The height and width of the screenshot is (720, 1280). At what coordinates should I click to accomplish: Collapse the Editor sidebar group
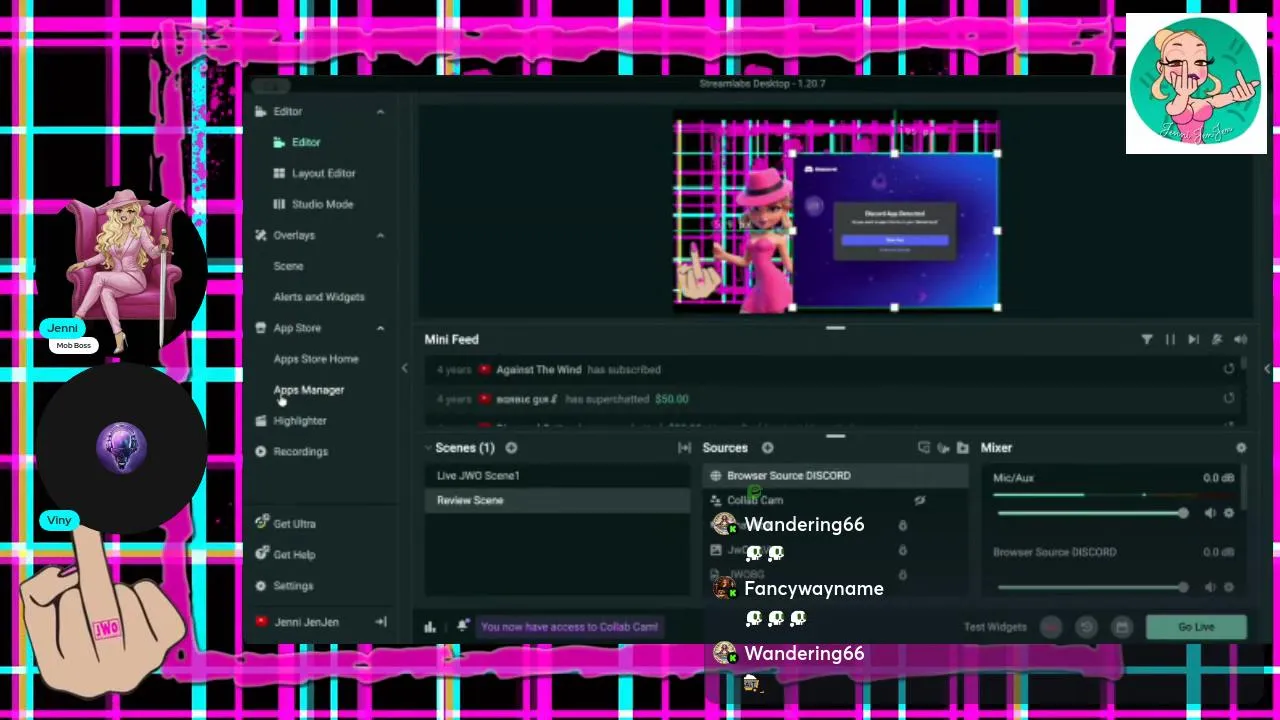380,112
